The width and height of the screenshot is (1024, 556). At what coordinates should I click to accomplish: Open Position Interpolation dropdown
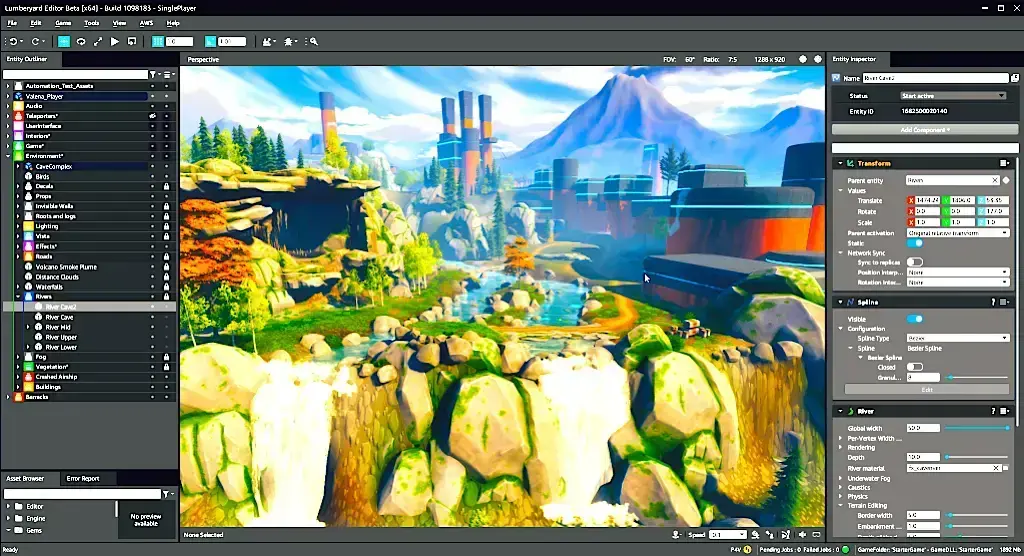(957, 272)
